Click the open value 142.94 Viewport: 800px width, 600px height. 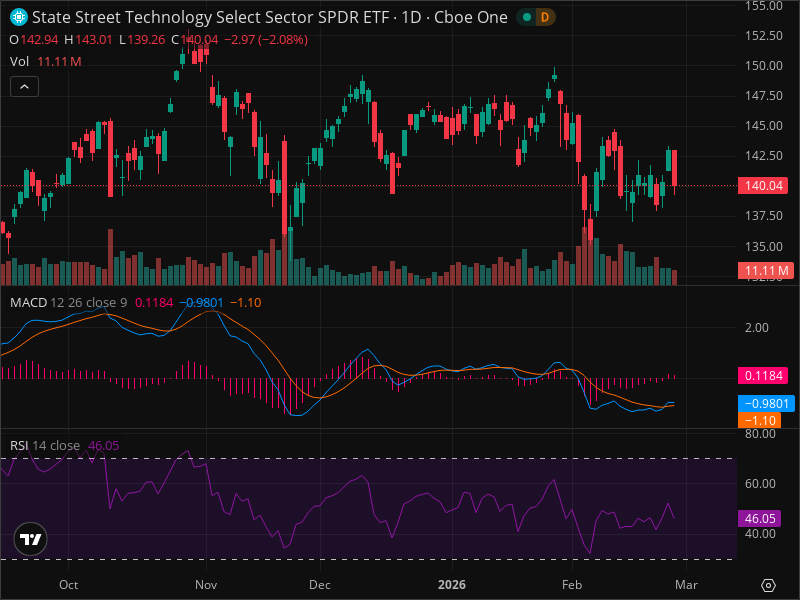click(39, 40)
